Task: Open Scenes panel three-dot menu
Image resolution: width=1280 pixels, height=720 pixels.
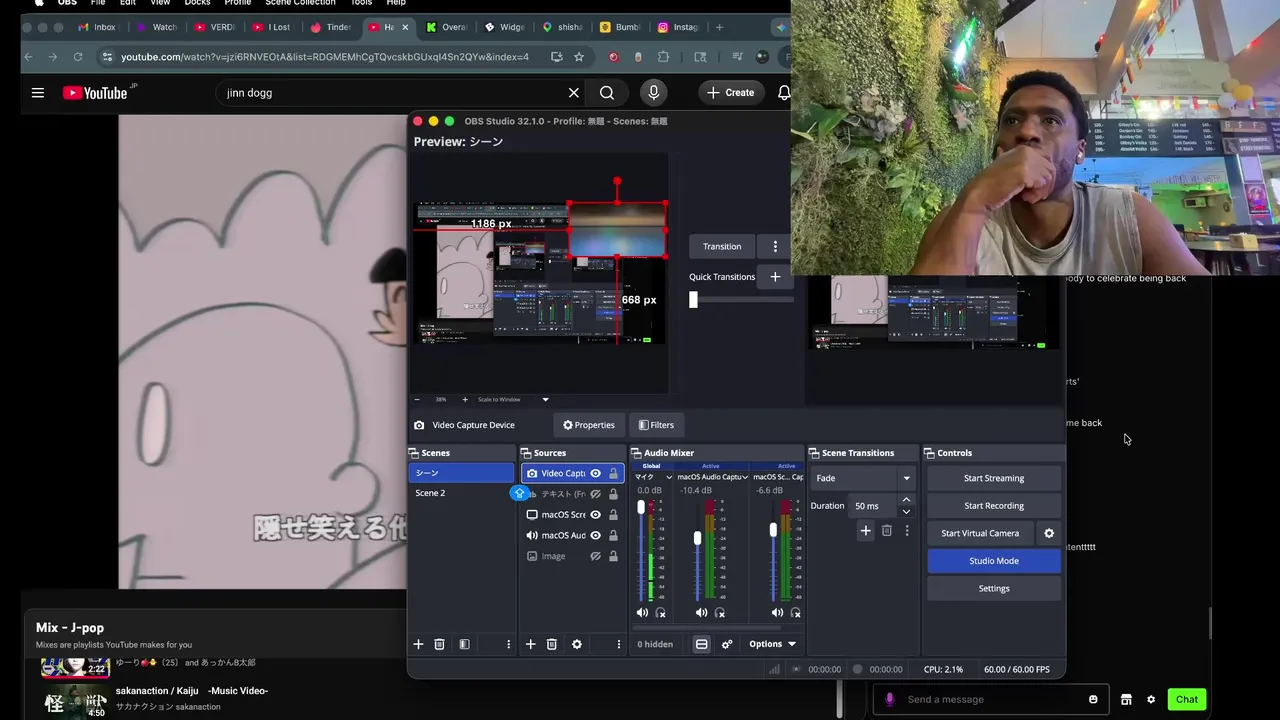Action: click(x=508, y=644)
